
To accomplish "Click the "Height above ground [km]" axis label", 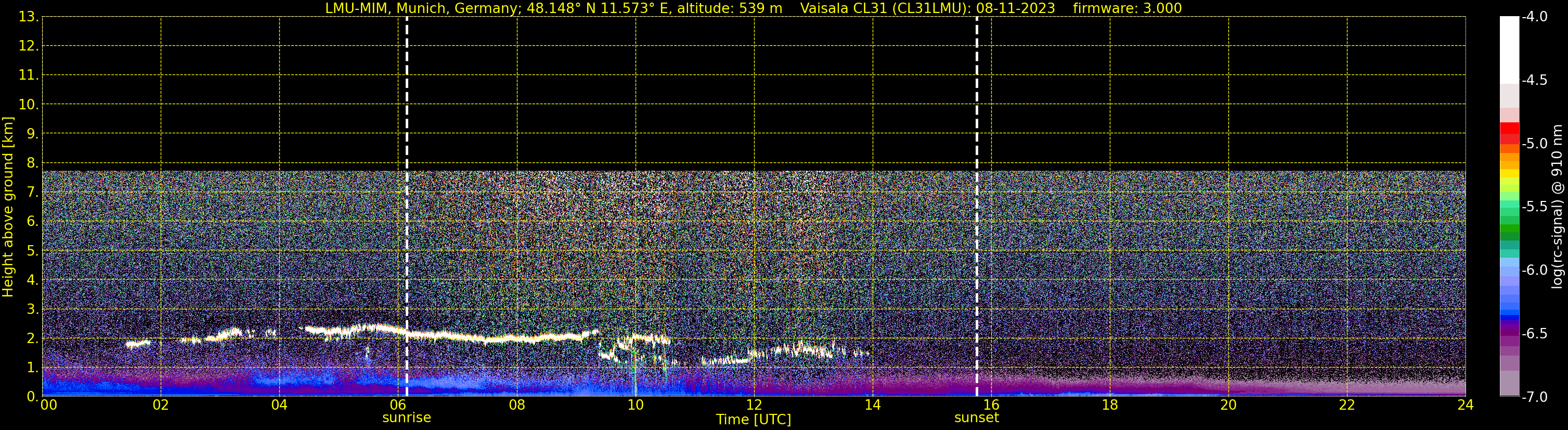I will click(8, 207).
